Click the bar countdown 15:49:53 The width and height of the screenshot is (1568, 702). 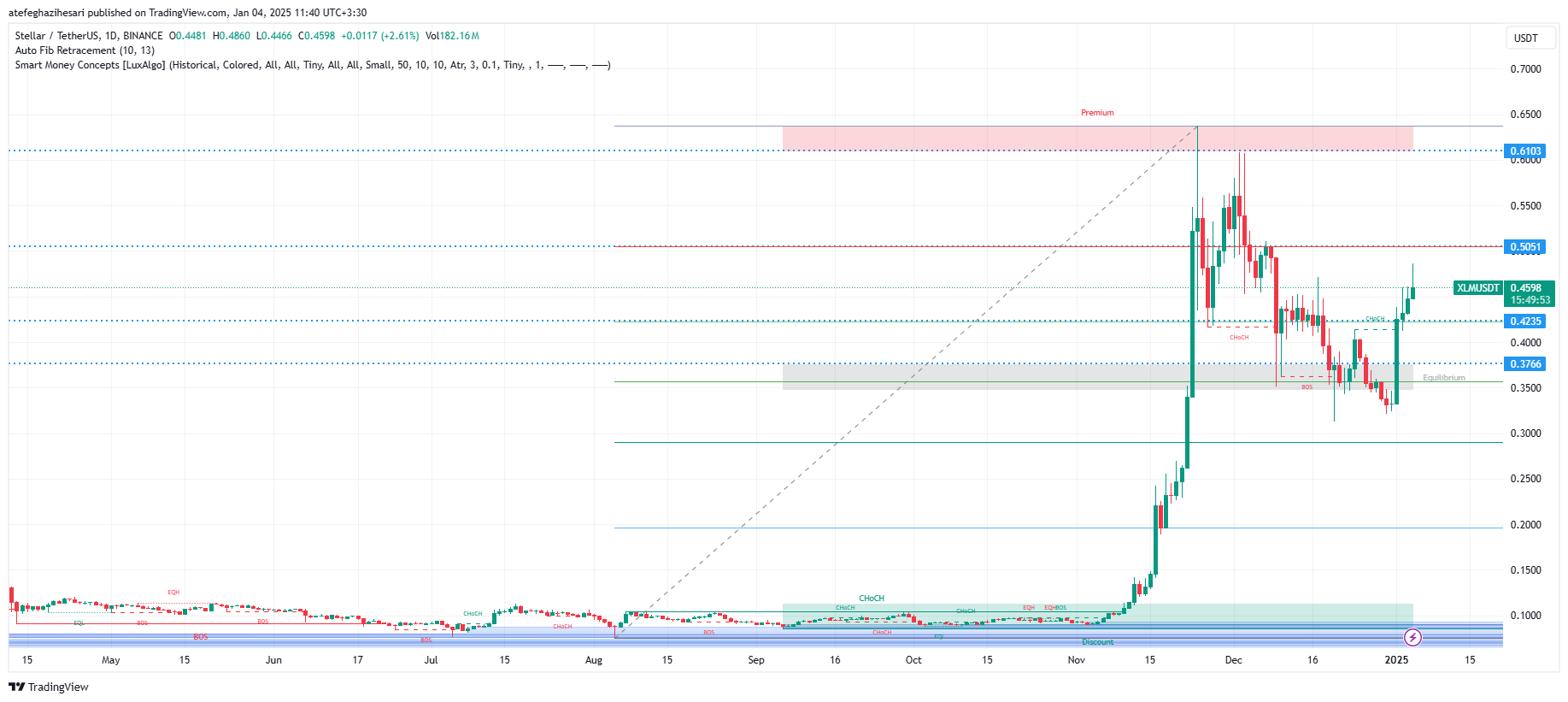pyautogui.click(x=1530, y=300)
